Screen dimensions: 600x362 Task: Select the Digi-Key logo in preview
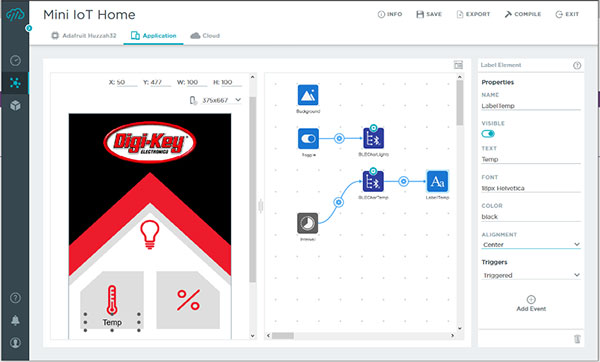[150, 142]
